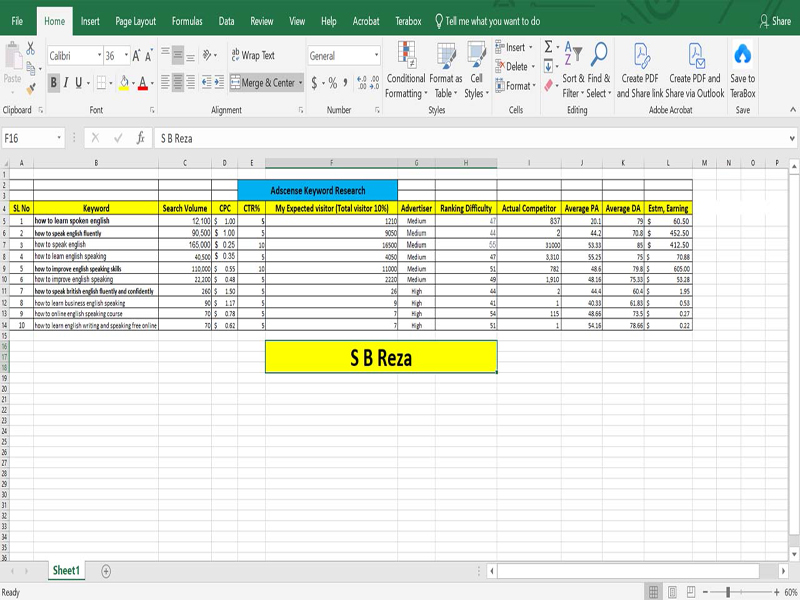Expand the Calibri font name dropdown
800x600 pixels.
[99, 56]
